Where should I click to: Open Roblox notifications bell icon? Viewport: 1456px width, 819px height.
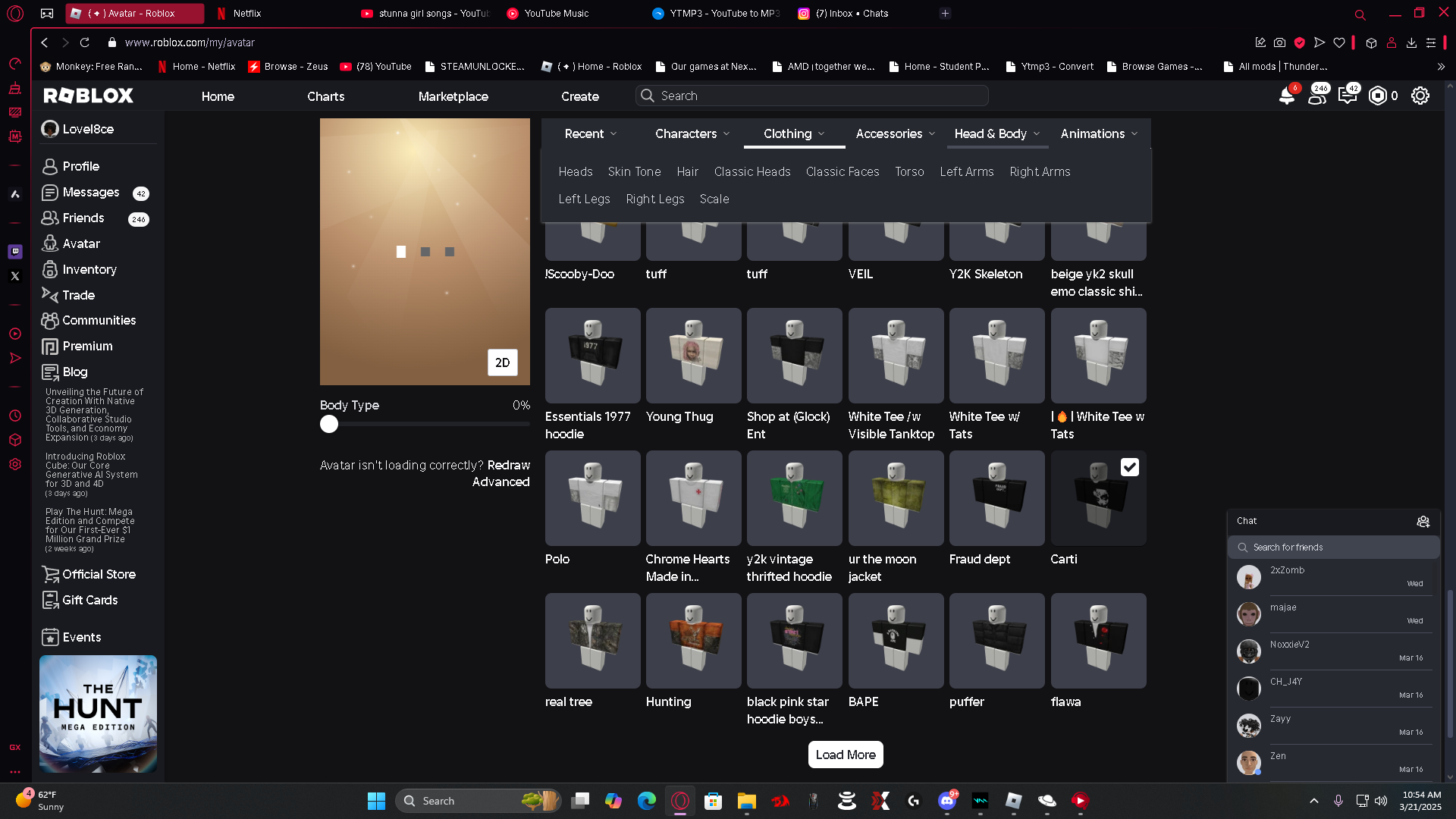[1286, 96]
